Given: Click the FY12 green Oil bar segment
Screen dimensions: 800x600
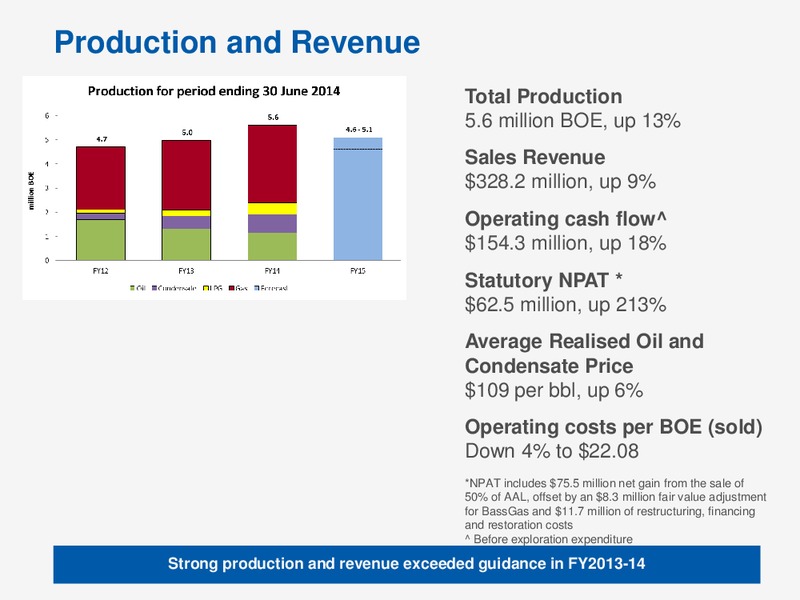Looking at the screenshot, I should pyautogui.click(x=101, y=240).
